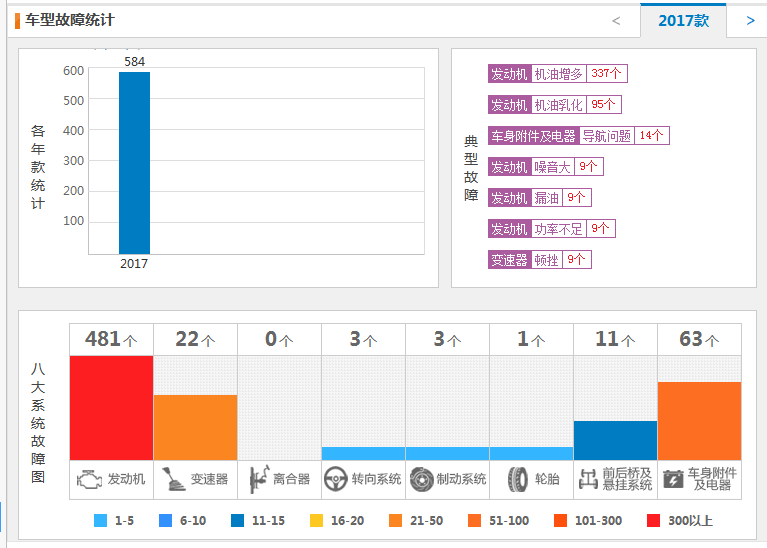Click the orange 车身附件及电器 fault bar
This screenshot has height=548, width=767.
pos(699,421)
